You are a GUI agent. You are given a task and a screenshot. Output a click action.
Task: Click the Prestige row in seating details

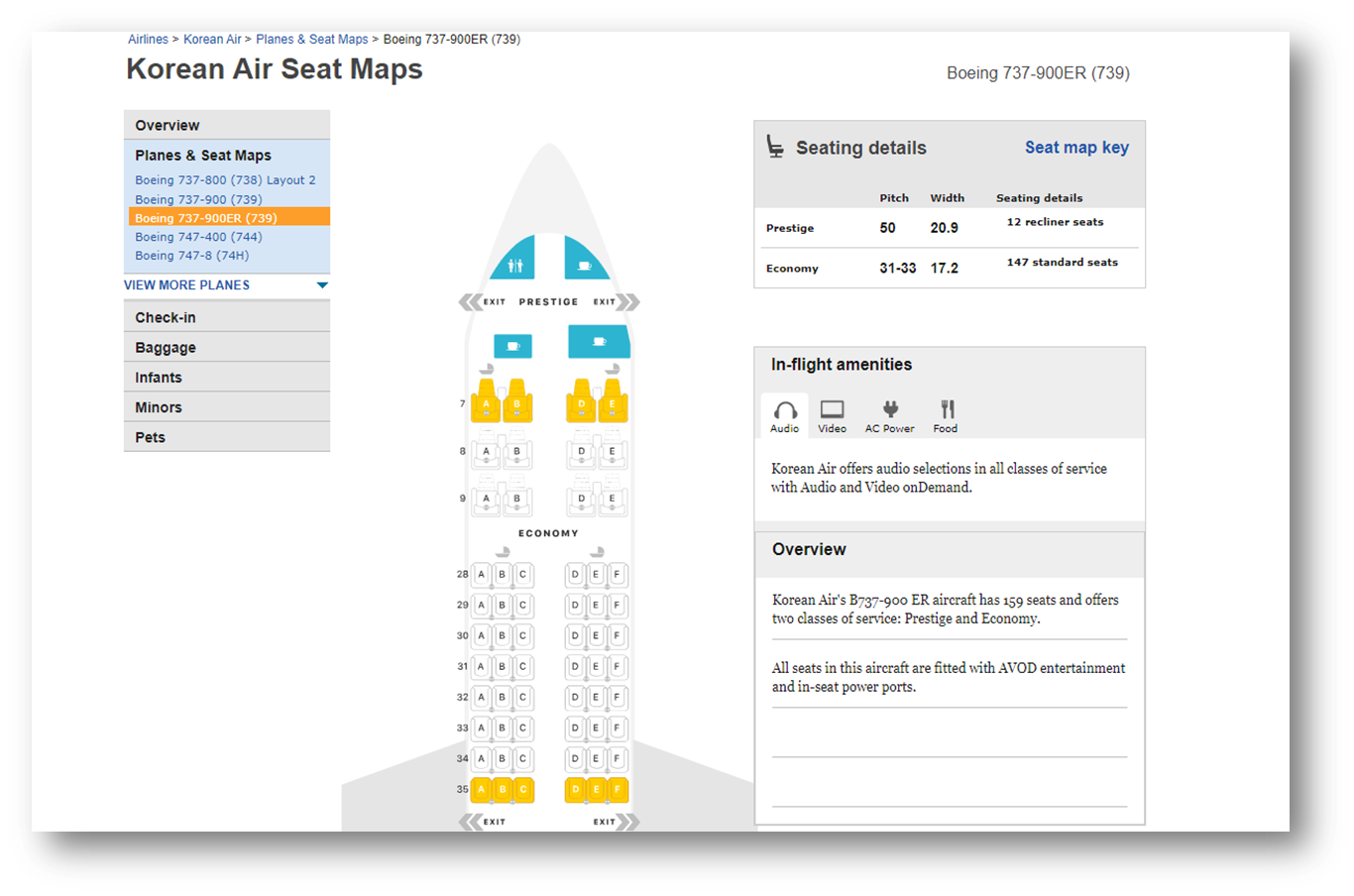950,228
